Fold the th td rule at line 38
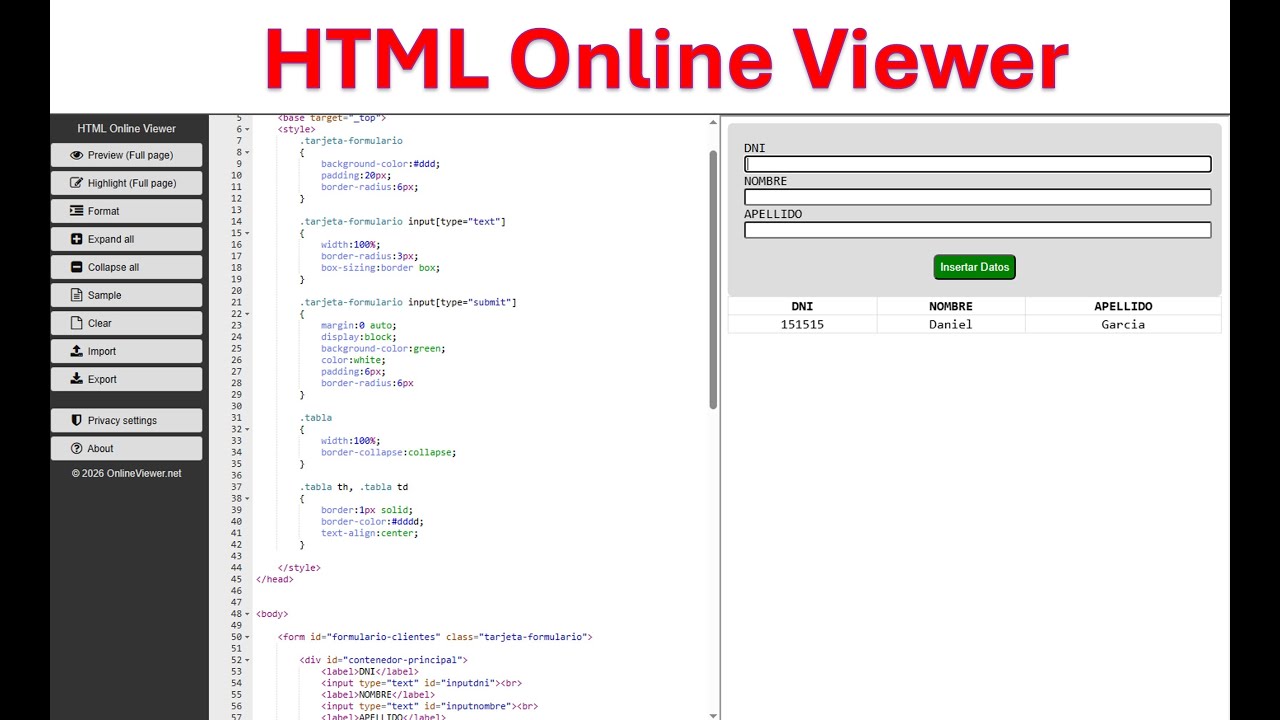The width and height of the screenshot is (1280, 720). click(247, 498)
